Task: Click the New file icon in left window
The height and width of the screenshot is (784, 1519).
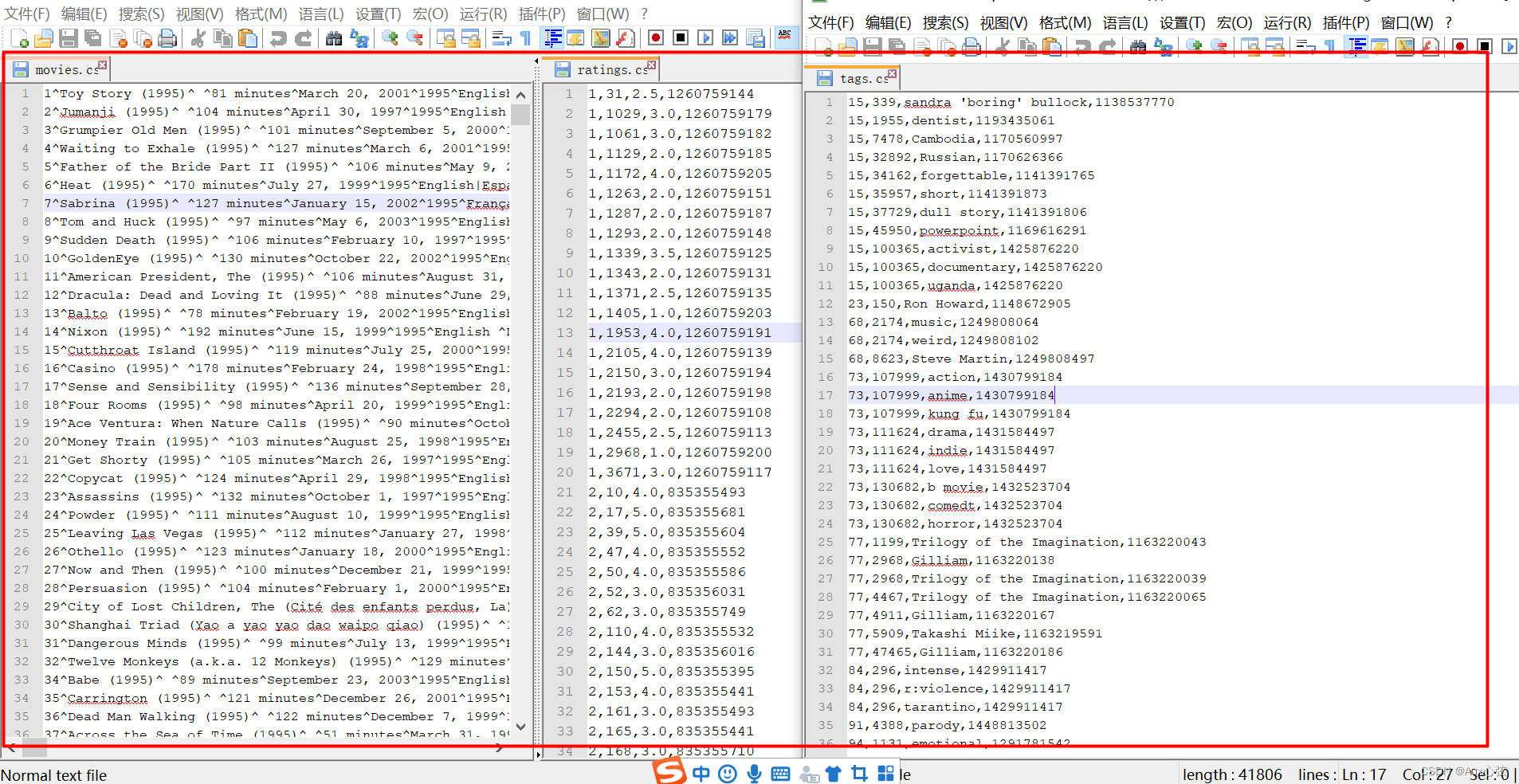Action: point(20,38)
